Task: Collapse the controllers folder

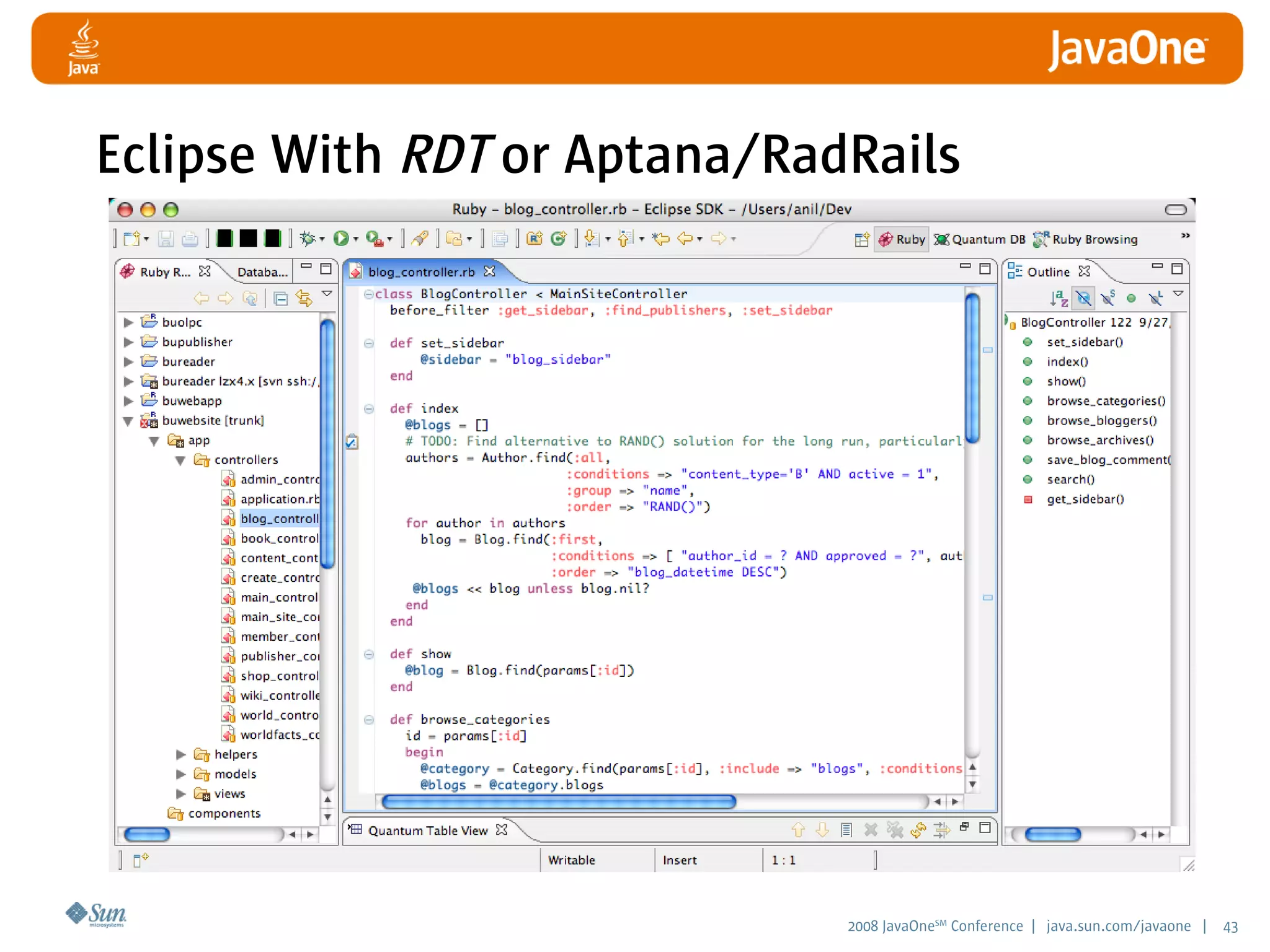Action: point(181,461)
